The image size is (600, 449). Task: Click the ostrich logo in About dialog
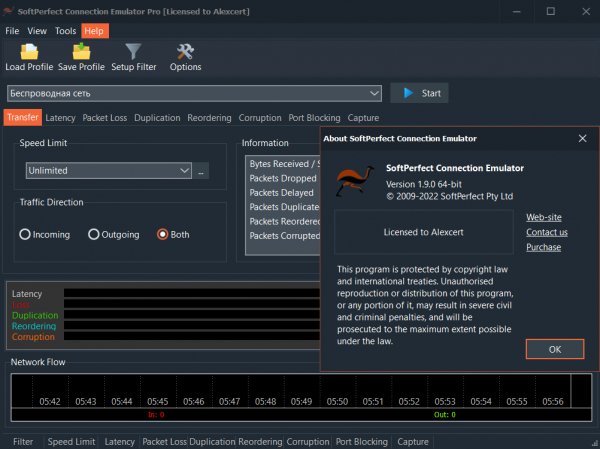pyautogui.click(x=354, y=180)
